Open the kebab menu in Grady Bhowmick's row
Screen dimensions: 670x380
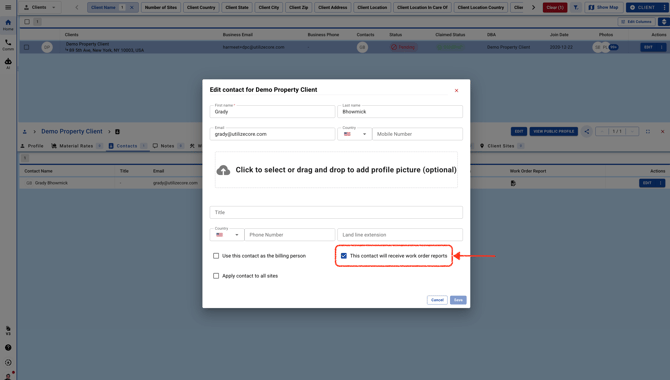(x=661, y=183)
